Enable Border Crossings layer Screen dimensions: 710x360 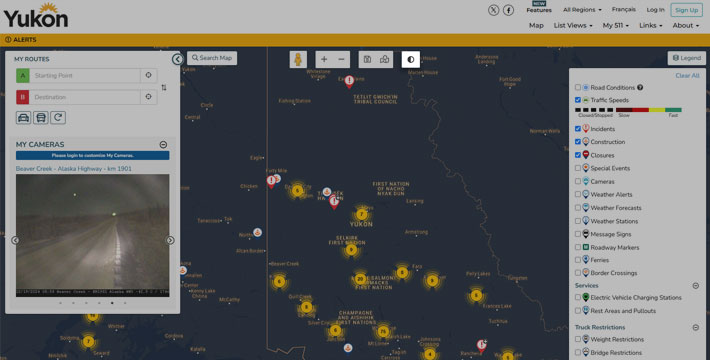pyautogui.click(x=578, y=273)
